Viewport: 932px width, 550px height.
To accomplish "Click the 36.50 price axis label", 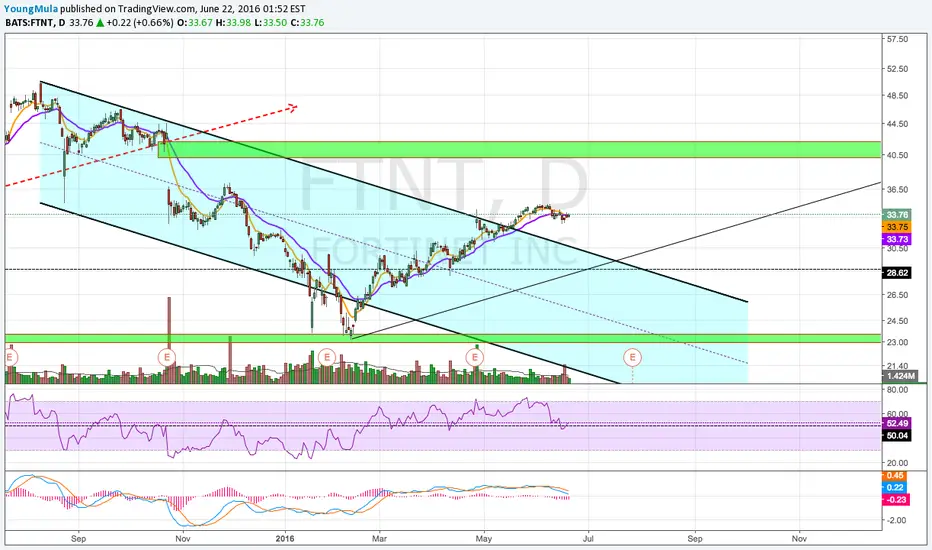I will pyautogui.click(x=897, y=190).
